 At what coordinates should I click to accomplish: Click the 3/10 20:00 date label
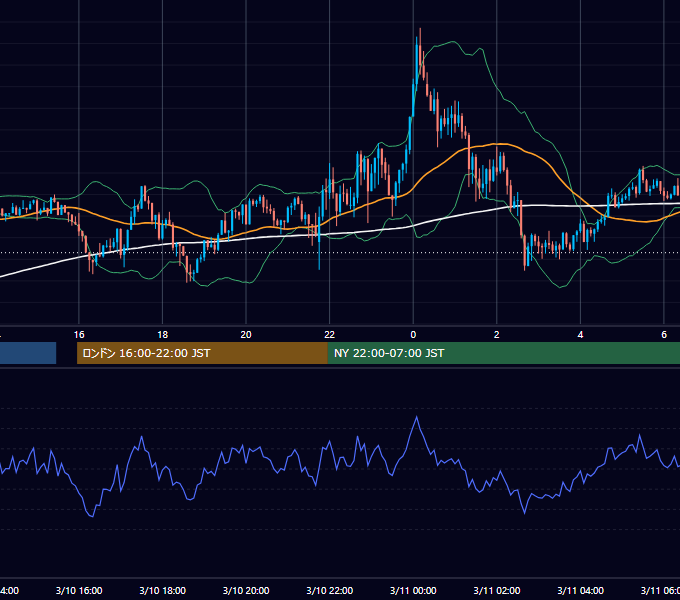pos(246,590)
